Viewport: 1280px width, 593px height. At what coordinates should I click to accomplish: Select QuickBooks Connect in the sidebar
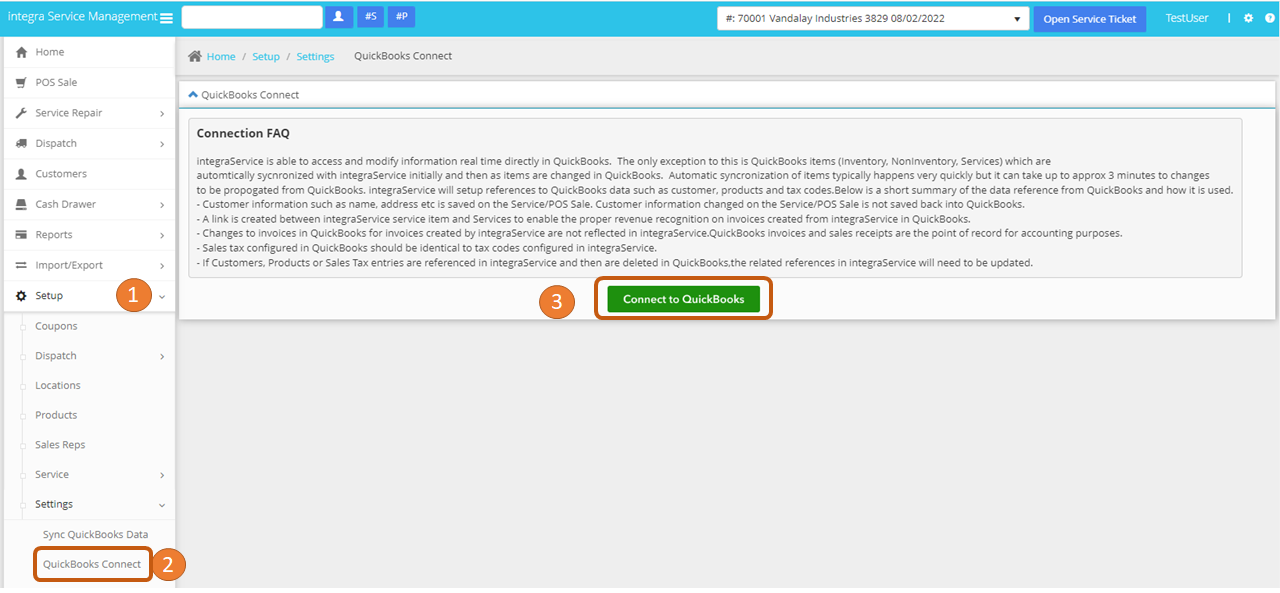click(92, 564)
